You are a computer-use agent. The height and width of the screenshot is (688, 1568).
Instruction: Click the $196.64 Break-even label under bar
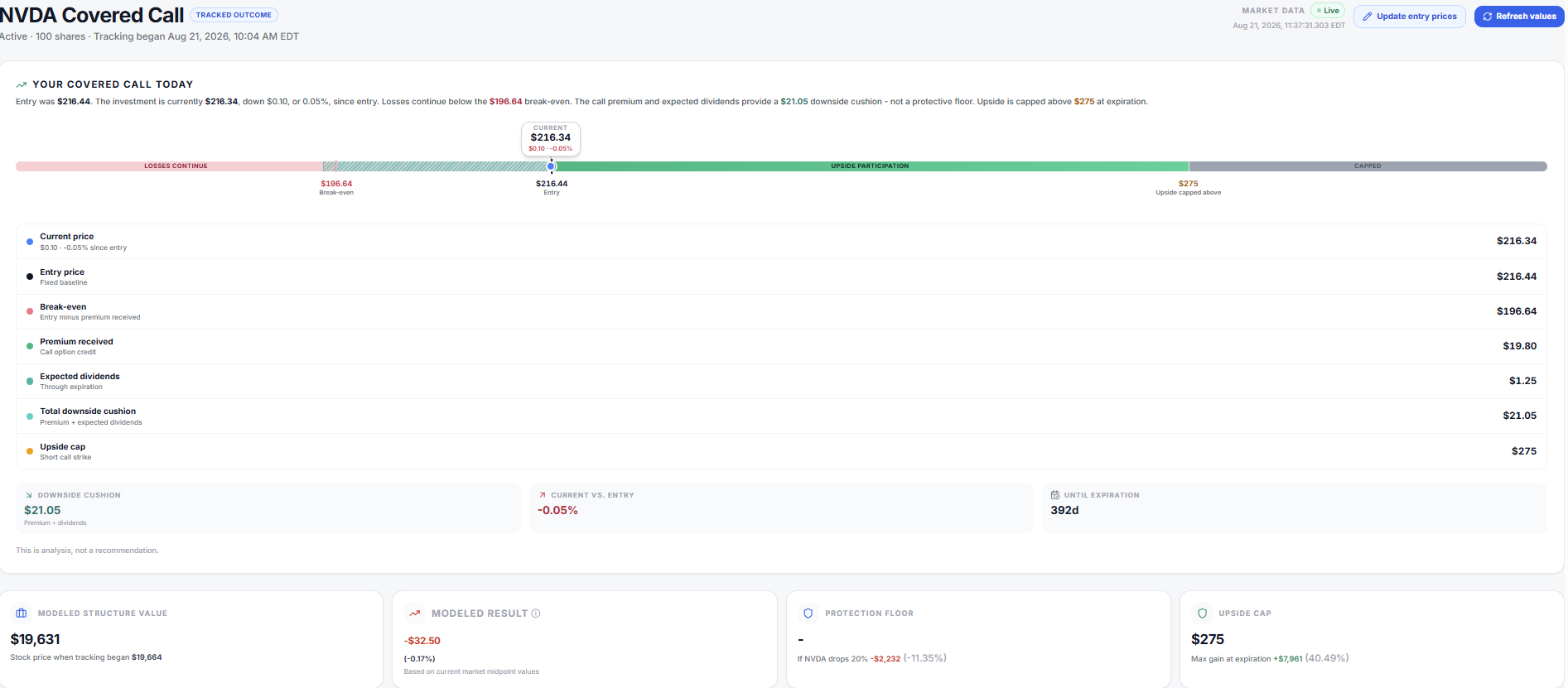(336, 188)
